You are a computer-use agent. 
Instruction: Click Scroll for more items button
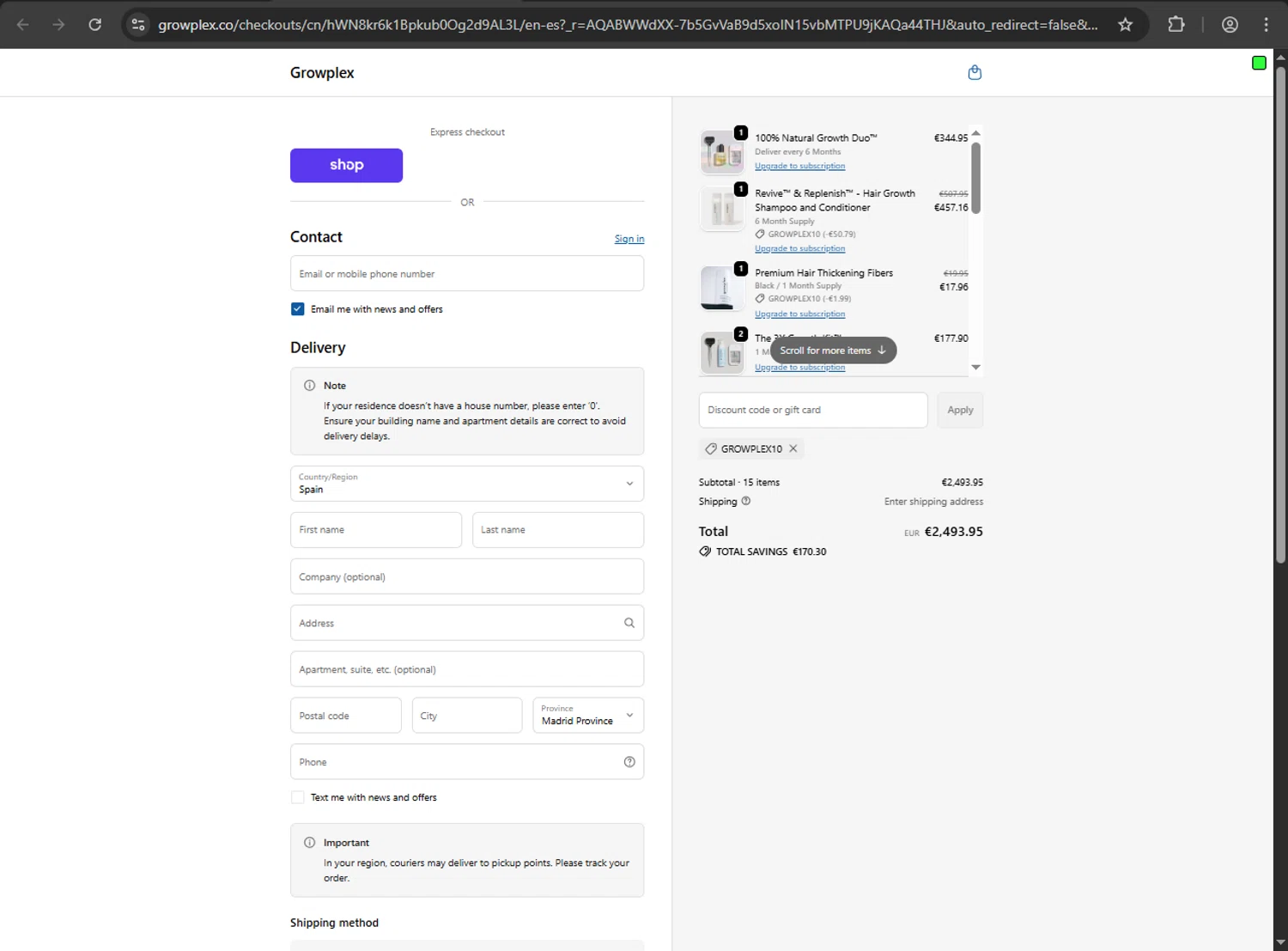tap(833, 351)
